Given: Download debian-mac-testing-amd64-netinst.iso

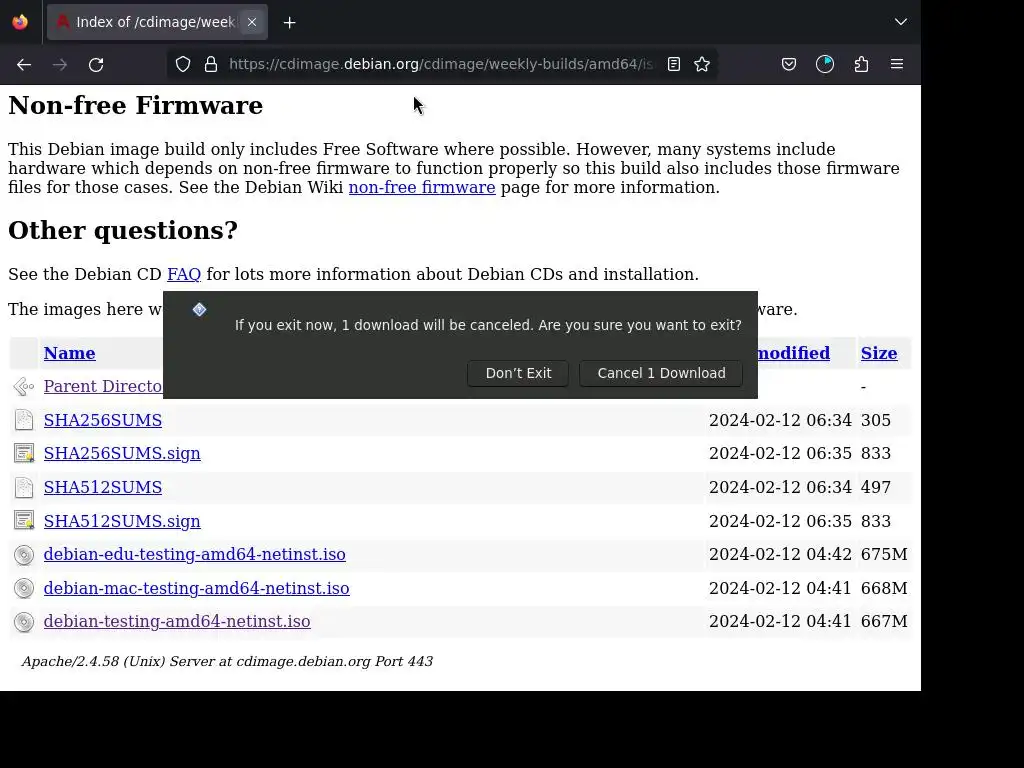Looking at the screenshot, I should coord(197,588).
